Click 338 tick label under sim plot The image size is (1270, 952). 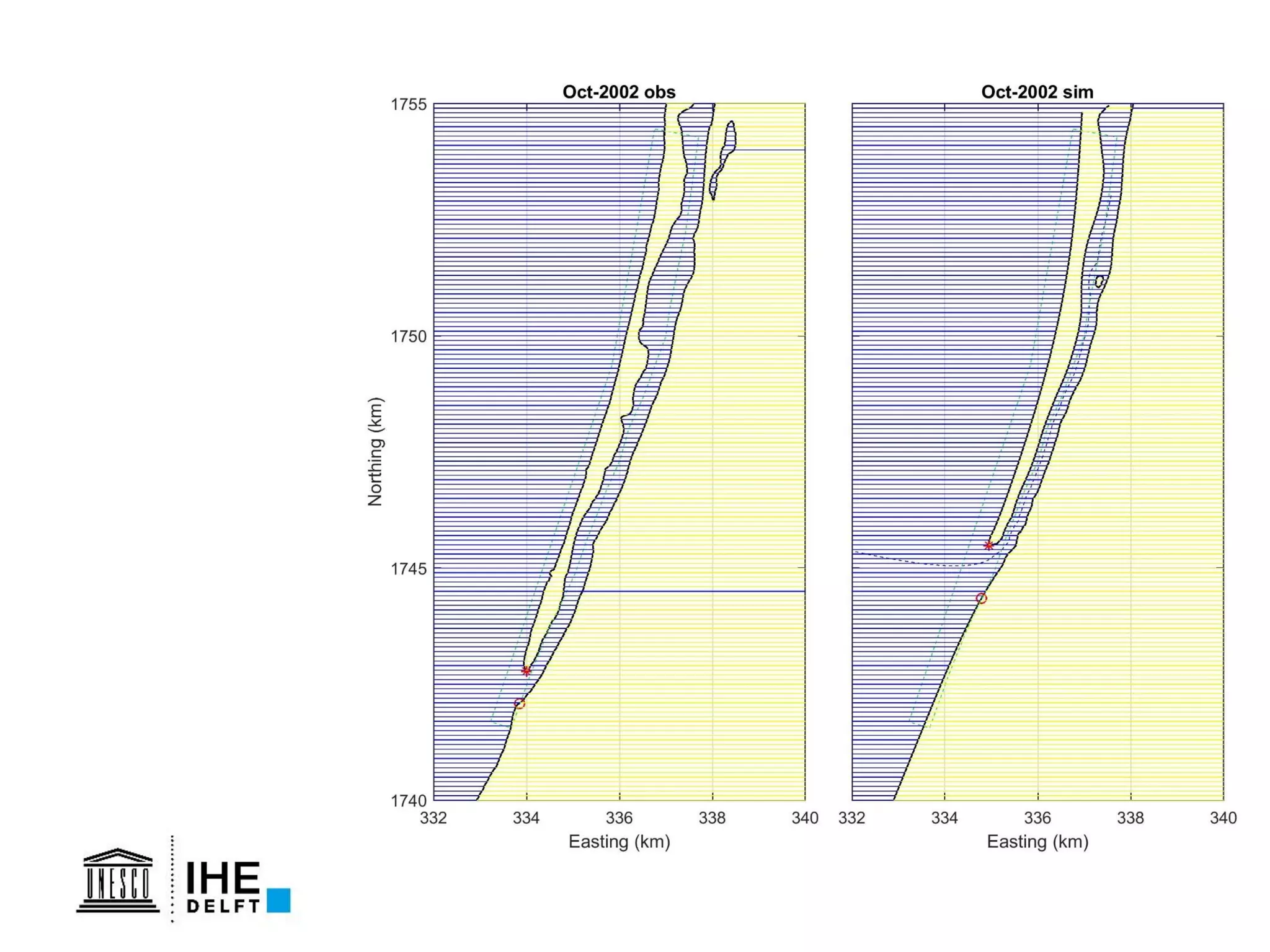pos(1130,818)
